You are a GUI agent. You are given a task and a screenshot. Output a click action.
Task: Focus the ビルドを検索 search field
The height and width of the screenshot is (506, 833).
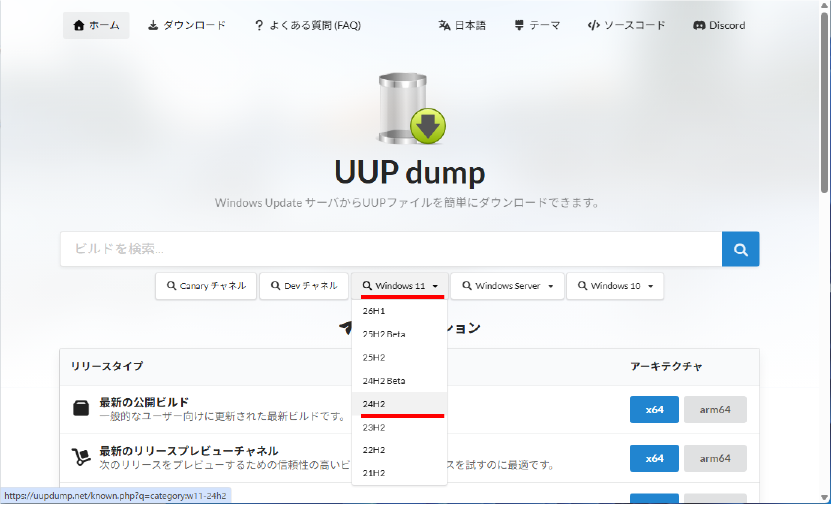click(x=391, y=249)
